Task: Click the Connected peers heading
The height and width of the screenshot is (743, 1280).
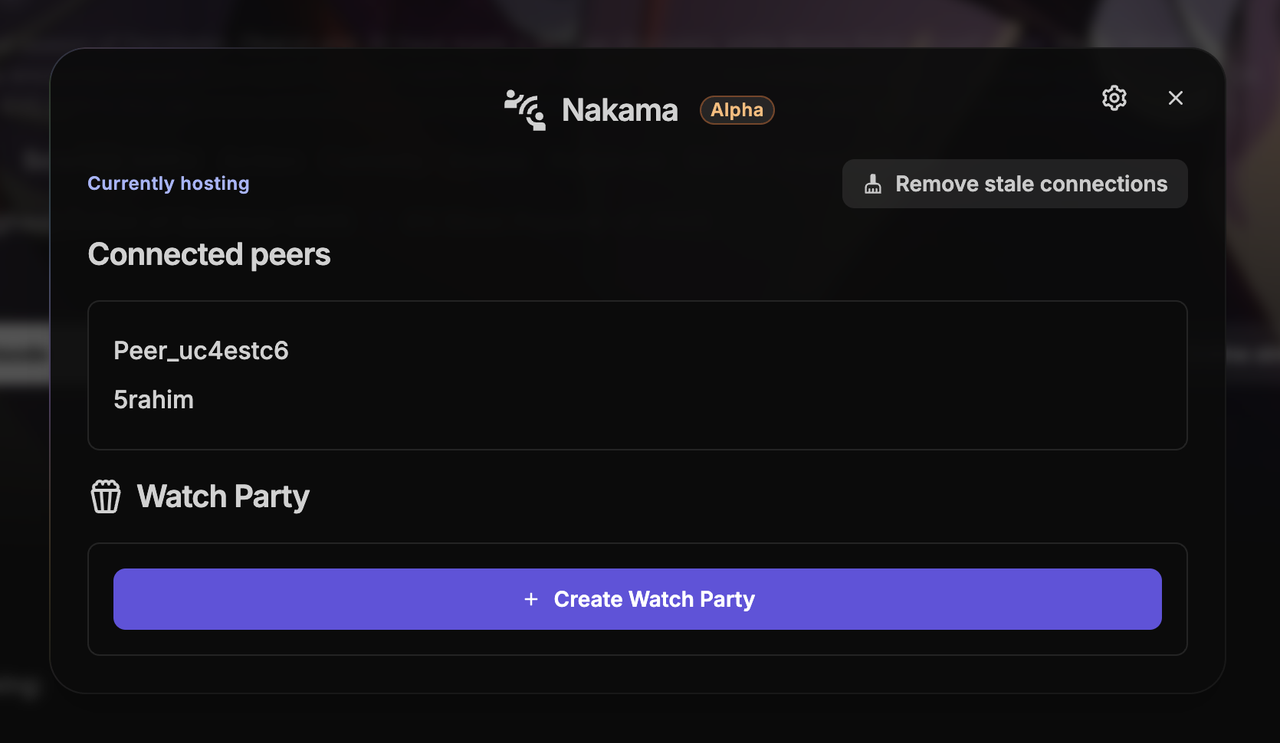Action: pos(209,254)
